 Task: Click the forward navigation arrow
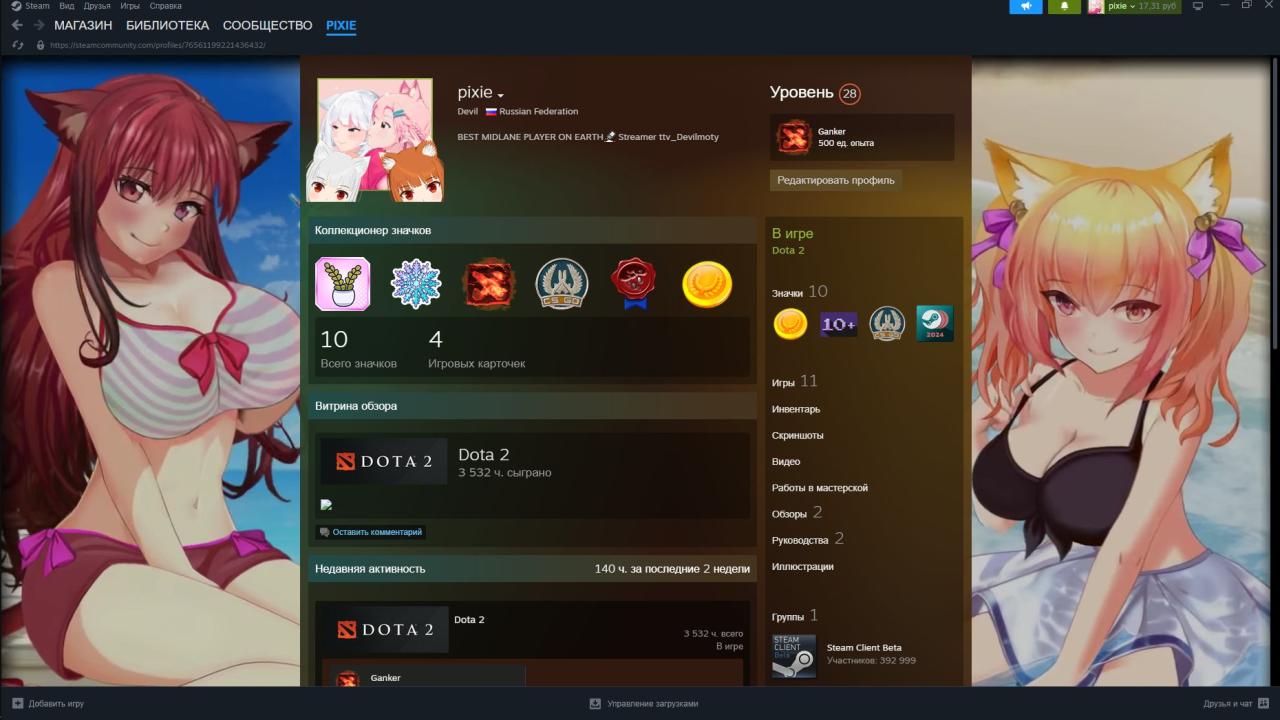[x=39, y=25]
